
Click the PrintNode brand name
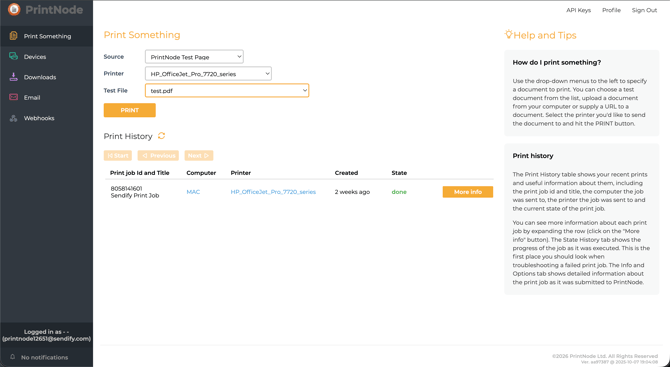[54, 9]
